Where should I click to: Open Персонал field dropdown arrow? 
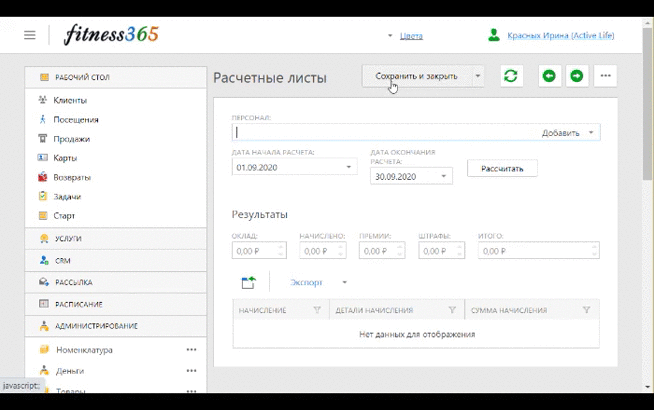[591, 133]
